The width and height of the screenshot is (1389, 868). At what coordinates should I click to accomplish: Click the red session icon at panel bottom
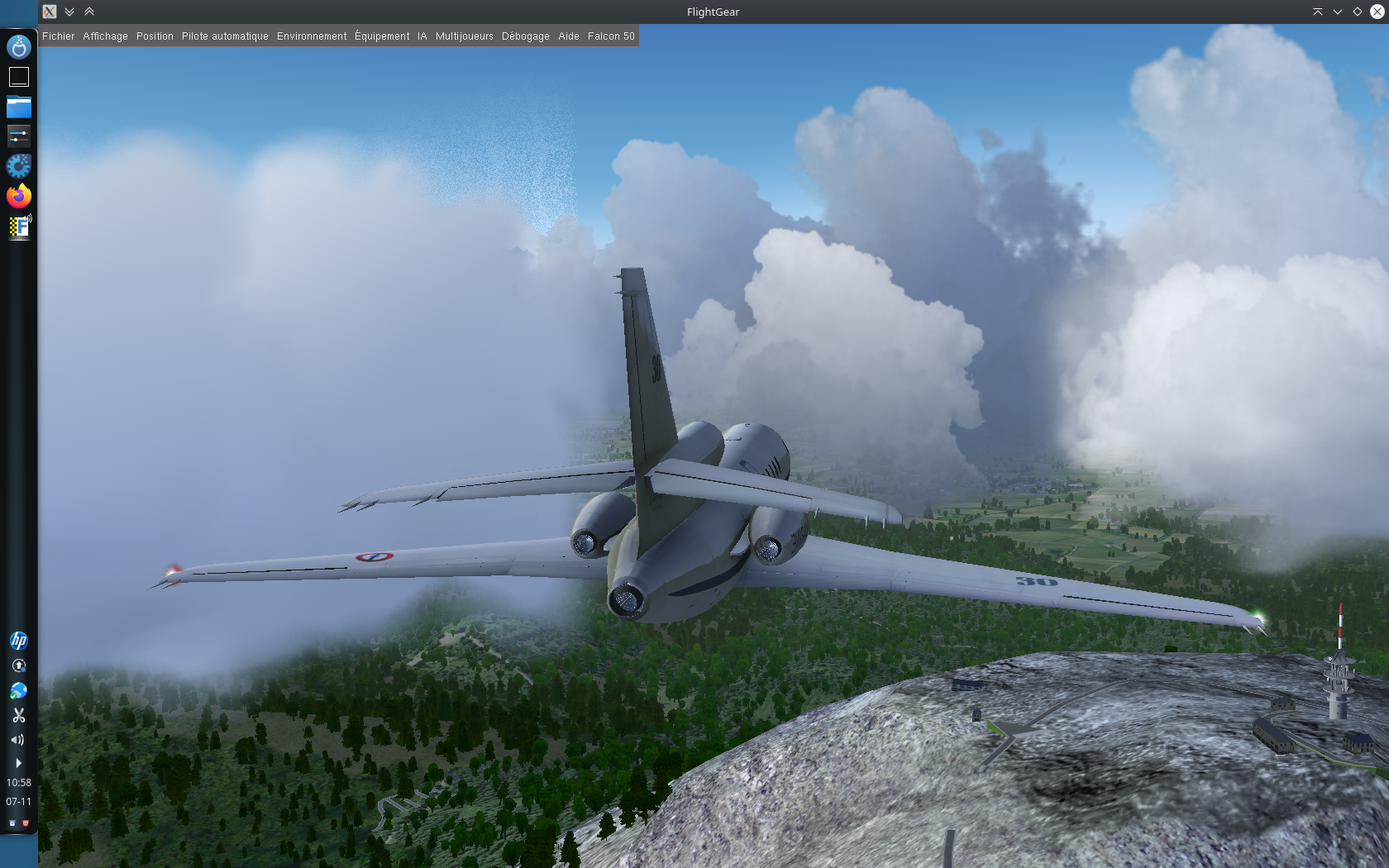point(25,823)
